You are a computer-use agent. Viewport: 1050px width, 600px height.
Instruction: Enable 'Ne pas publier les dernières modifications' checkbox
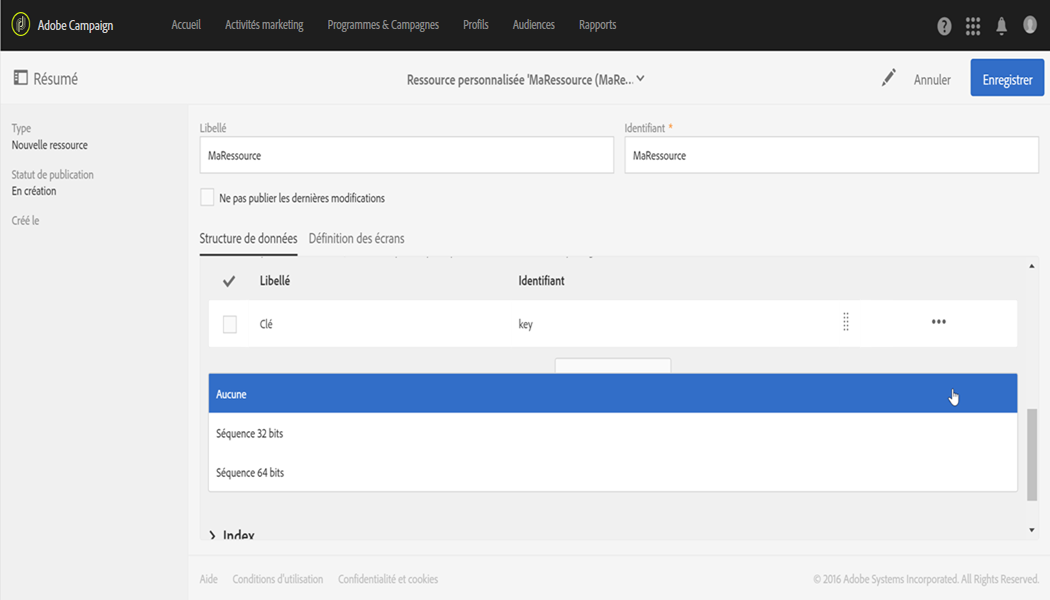click(x=208, y=198)
